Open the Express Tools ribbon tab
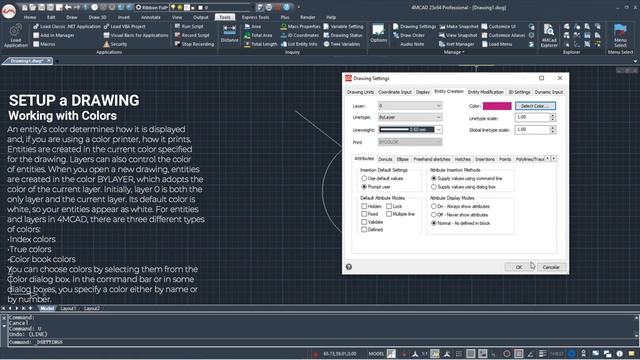 click(x=256, y=17)
